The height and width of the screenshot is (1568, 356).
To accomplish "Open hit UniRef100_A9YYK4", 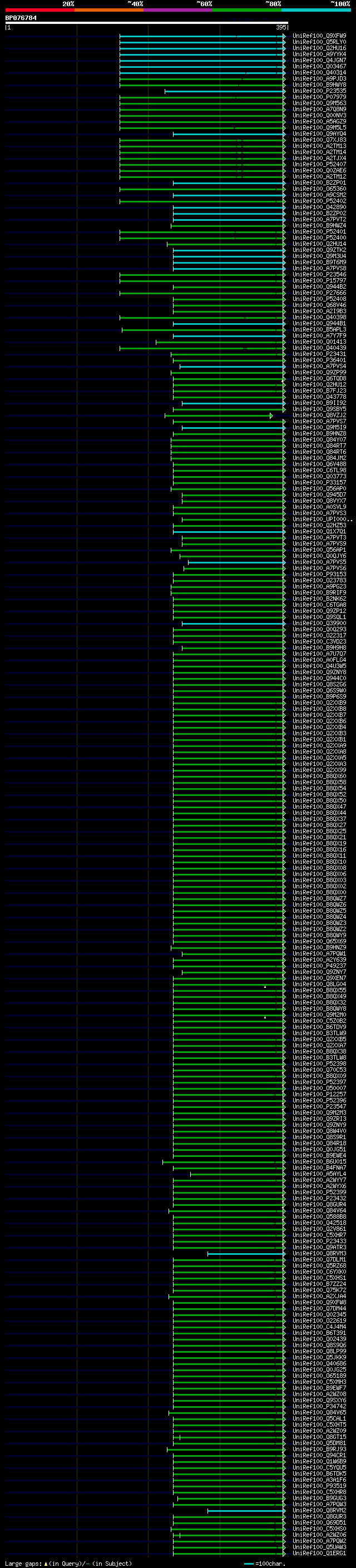I will coord(319,54).
